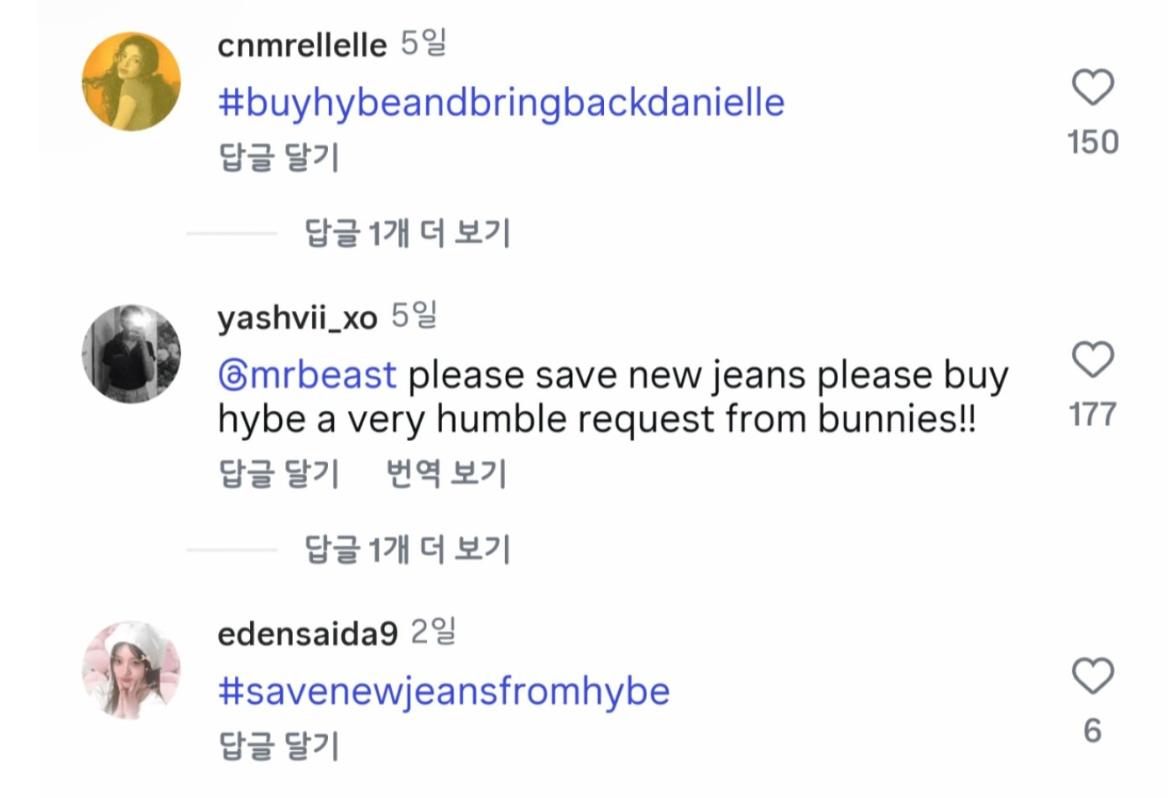Click the yashvii_xo username

(297, 318)
